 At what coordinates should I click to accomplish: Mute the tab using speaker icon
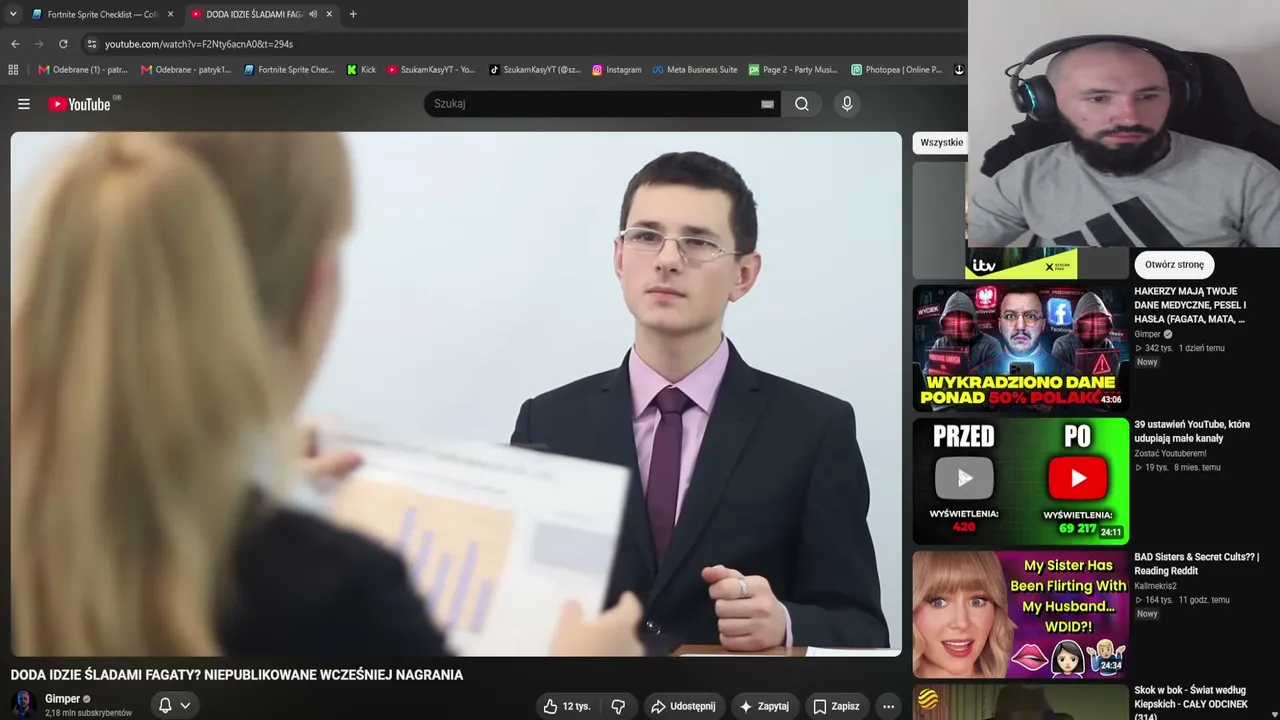pos(313,14)
